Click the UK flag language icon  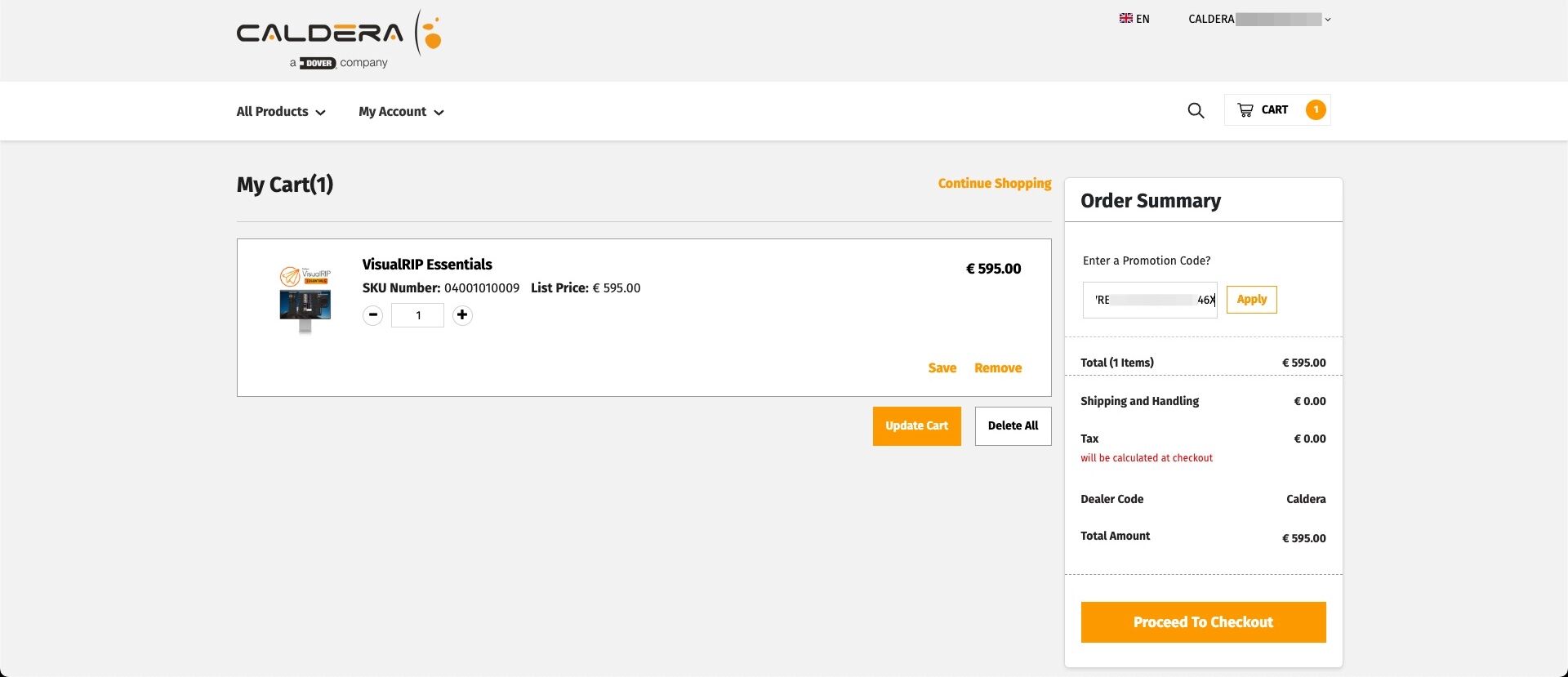pos(1125,19)
